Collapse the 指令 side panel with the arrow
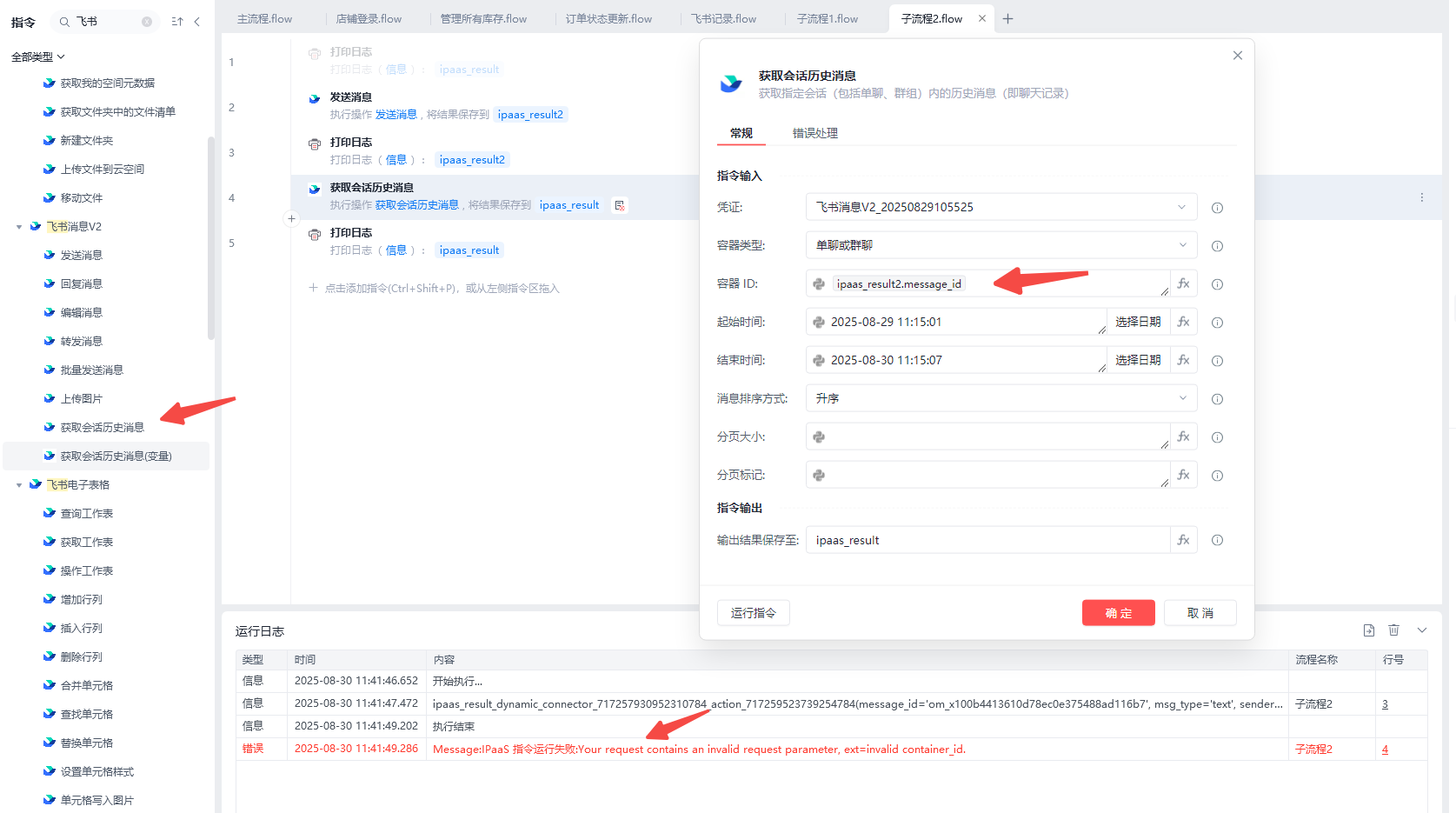Screen dimensions: 1456x813 (x=197, y=22)
